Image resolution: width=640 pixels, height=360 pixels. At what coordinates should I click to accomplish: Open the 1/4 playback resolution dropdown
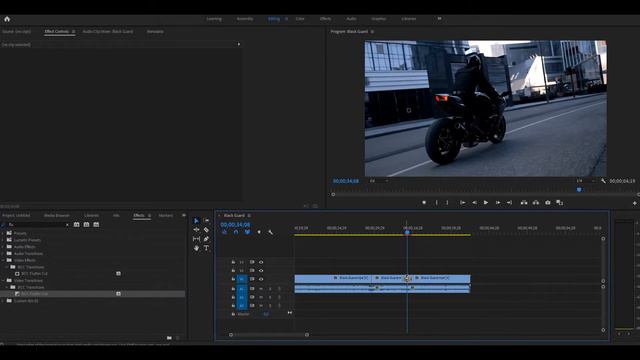586,181
